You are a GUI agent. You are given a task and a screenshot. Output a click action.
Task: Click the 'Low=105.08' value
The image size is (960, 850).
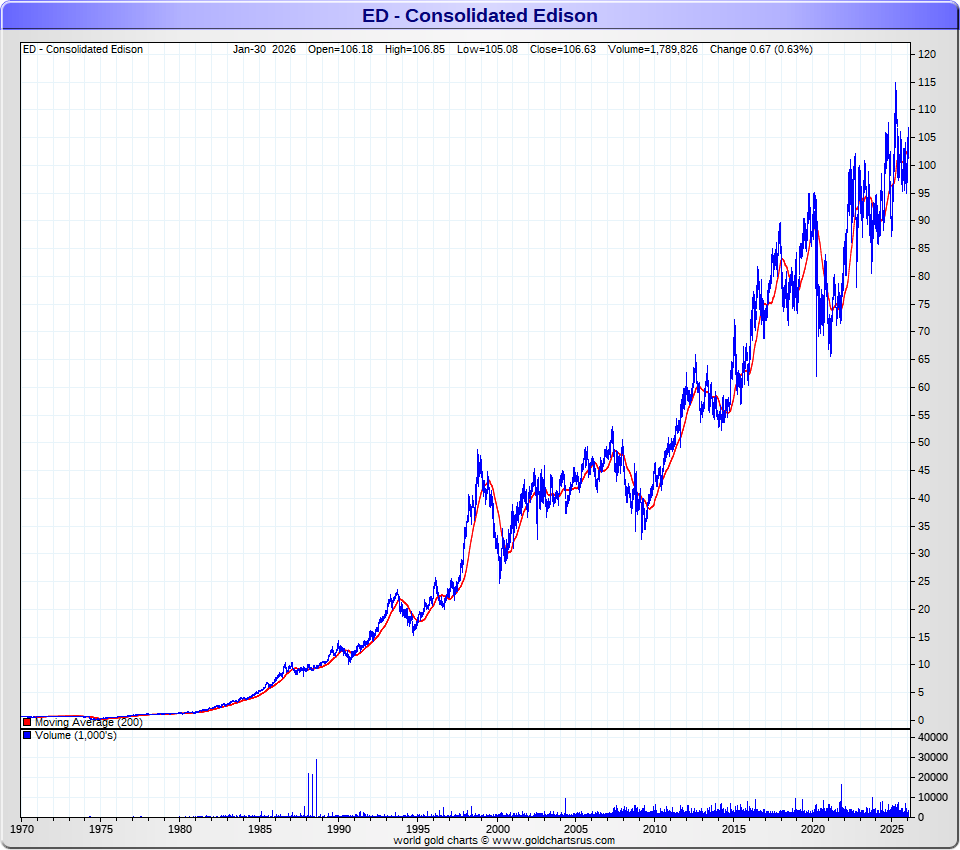click(487, 50)
